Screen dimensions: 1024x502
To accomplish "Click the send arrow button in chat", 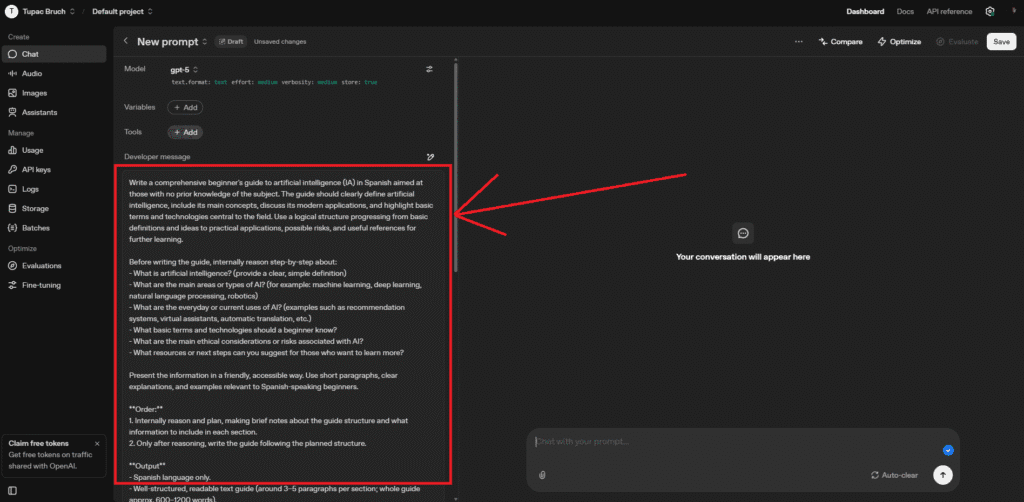I will pos(942,475).
